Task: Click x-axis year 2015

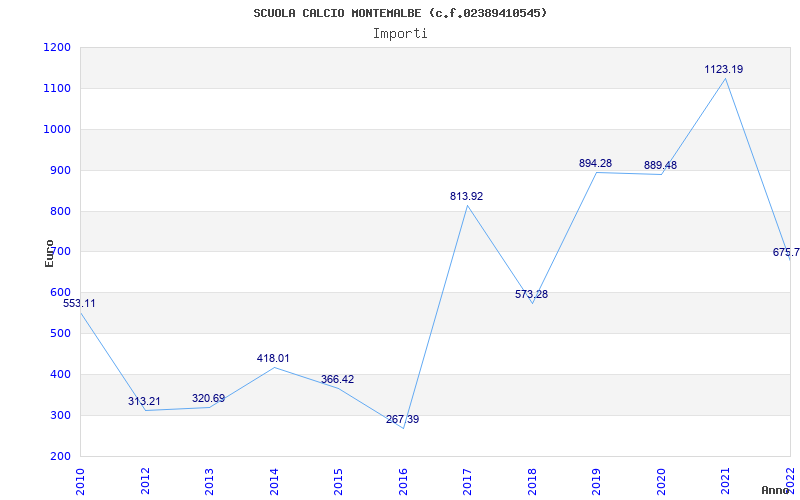Action: coord(338,482)
